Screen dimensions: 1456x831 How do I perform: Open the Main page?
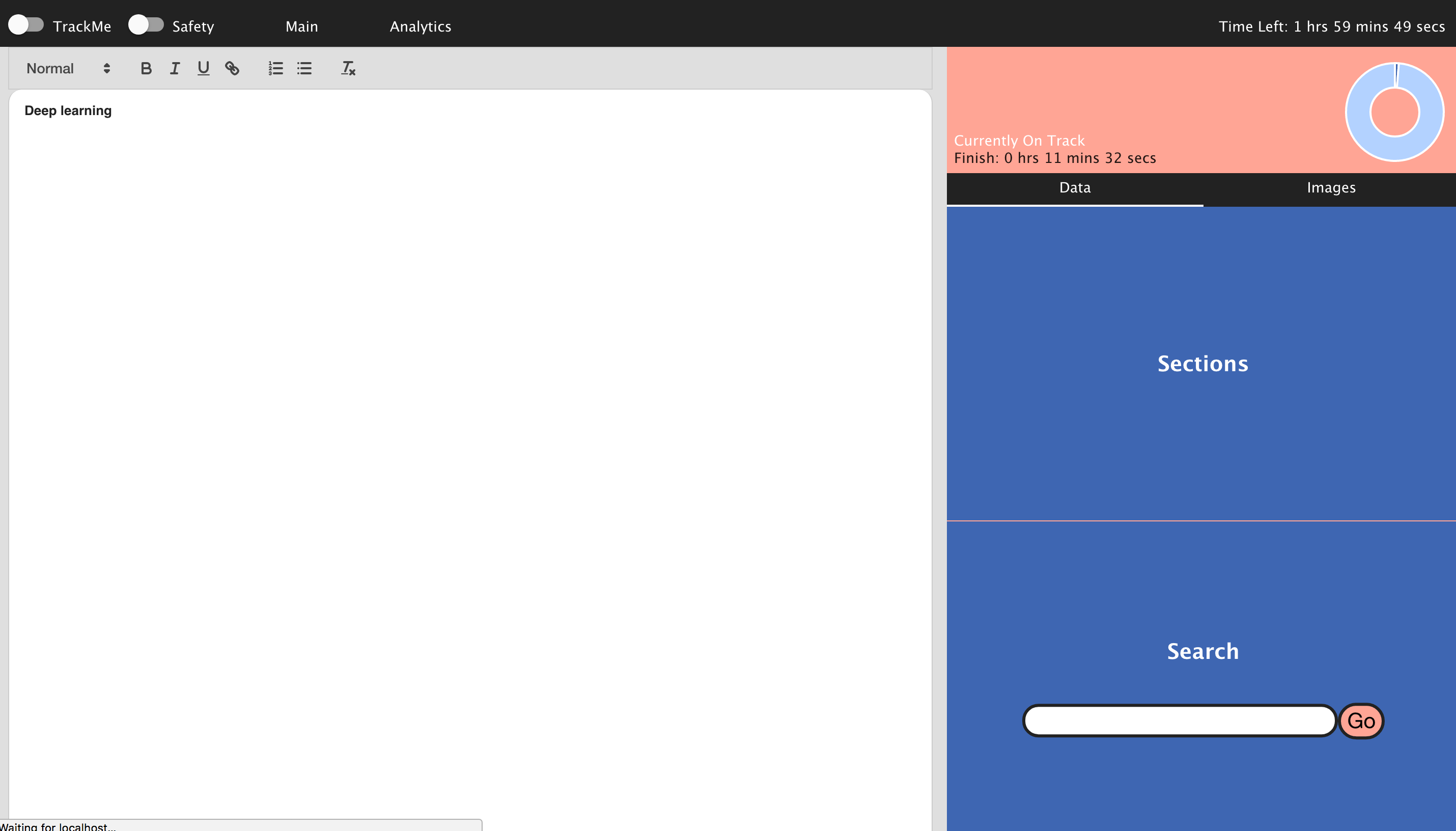(x=302, y=26)
